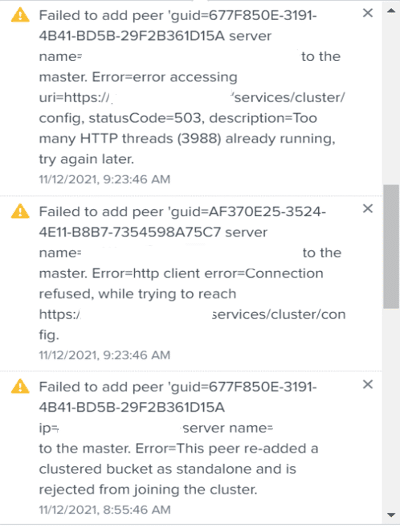Viewport: 400px width, 530px height.
Task: Click warning icon of rejected standalone bucket message
Action: tap(20, 386)
